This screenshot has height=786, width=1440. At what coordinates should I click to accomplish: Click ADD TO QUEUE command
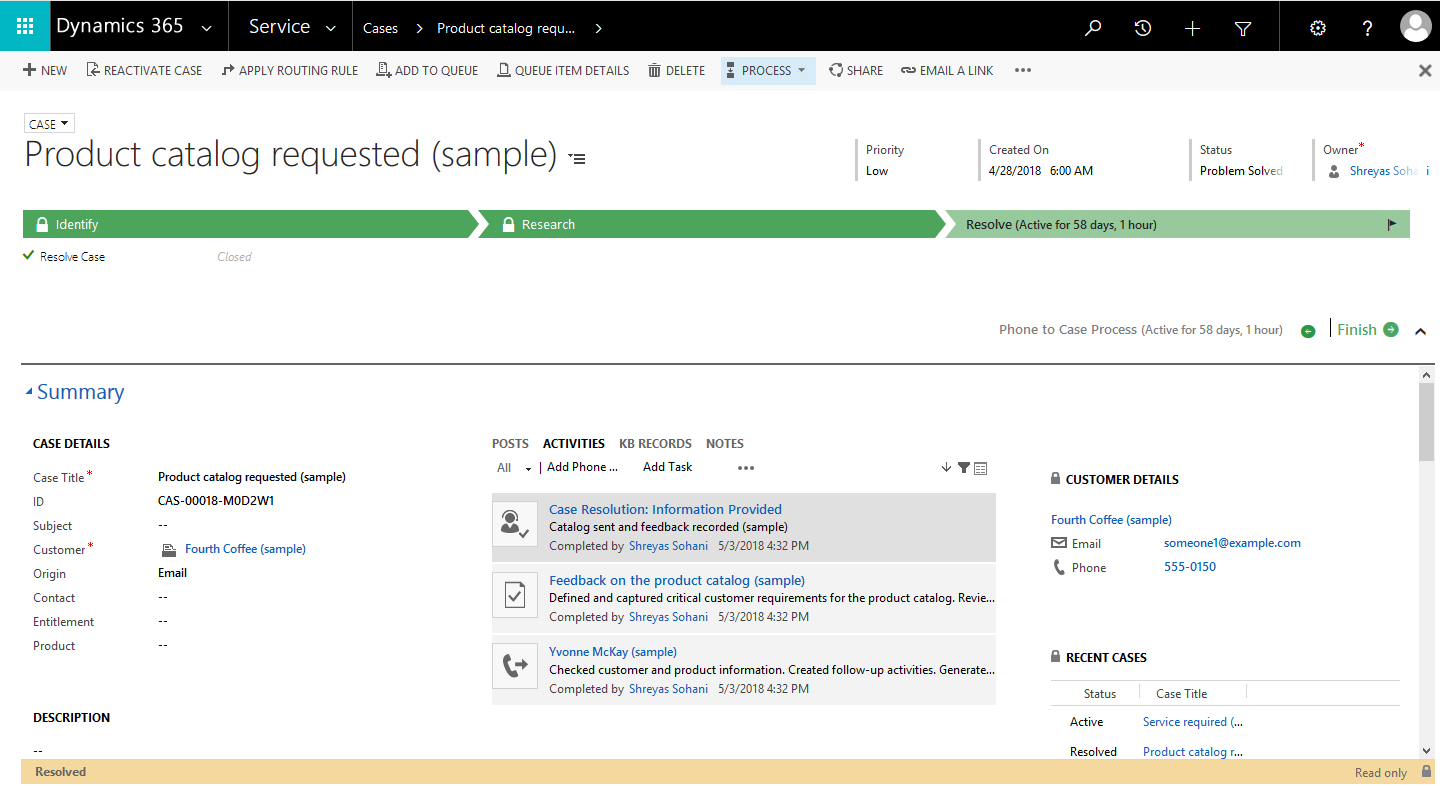pos(427,71)
